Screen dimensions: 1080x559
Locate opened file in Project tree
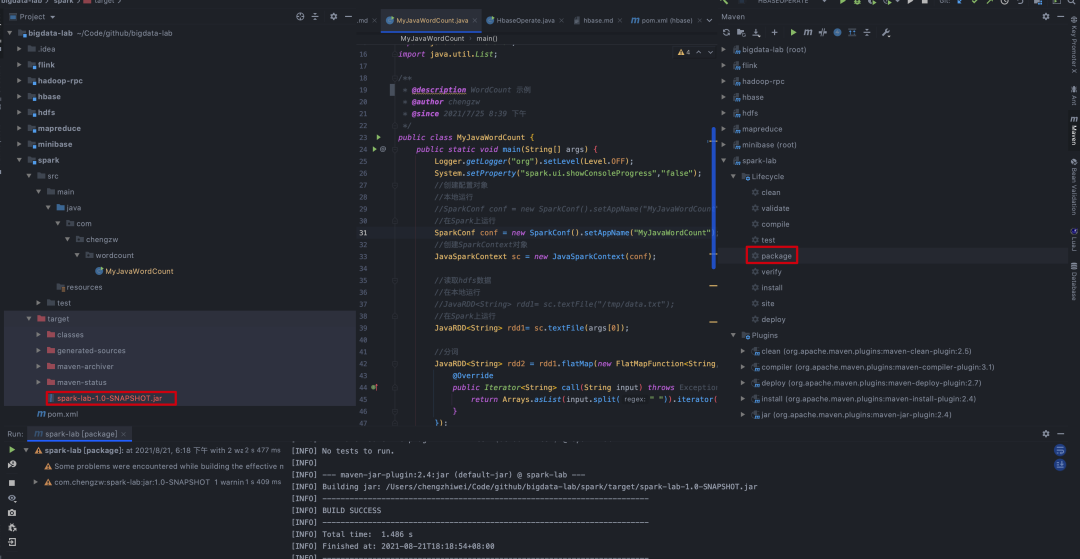(x=300, y=17)
